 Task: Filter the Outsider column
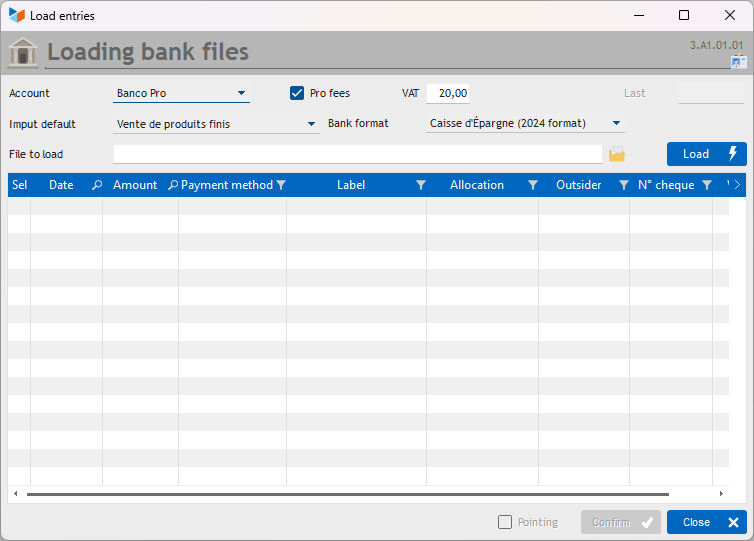click(x=624, y=185)
